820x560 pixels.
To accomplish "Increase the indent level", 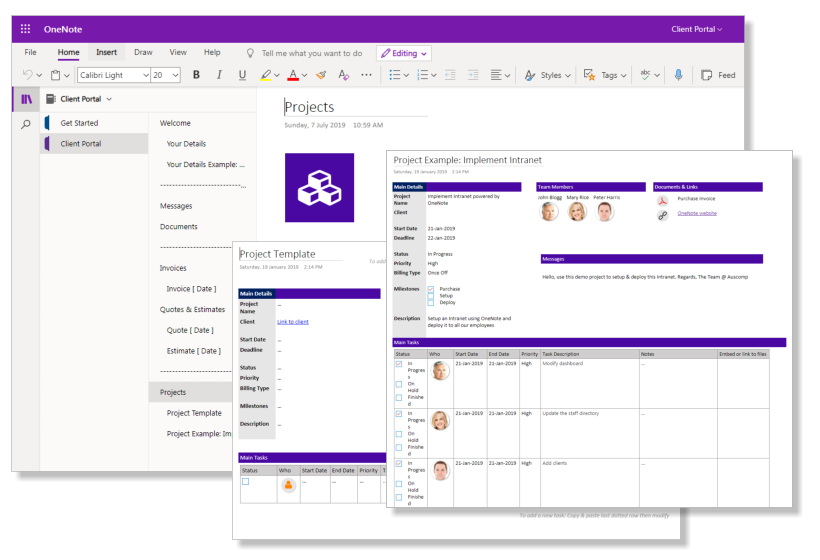I will pyautogui.click(x=473, y=75).
